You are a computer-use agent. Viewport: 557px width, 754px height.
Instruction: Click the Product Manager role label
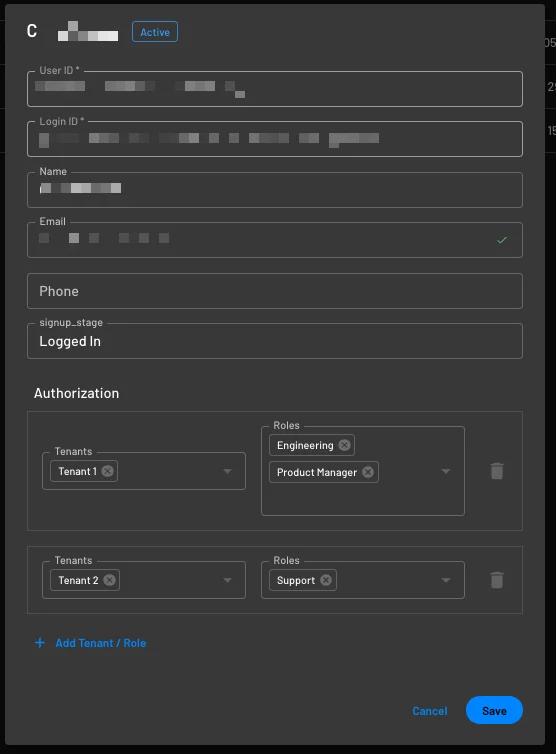click(x=317, y=472)
